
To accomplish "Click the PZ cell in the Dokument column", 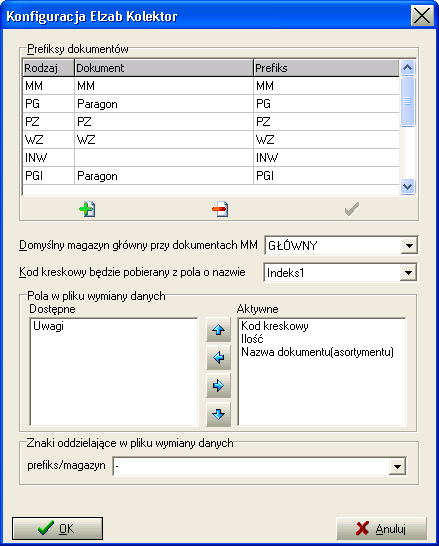I will 164,122.
